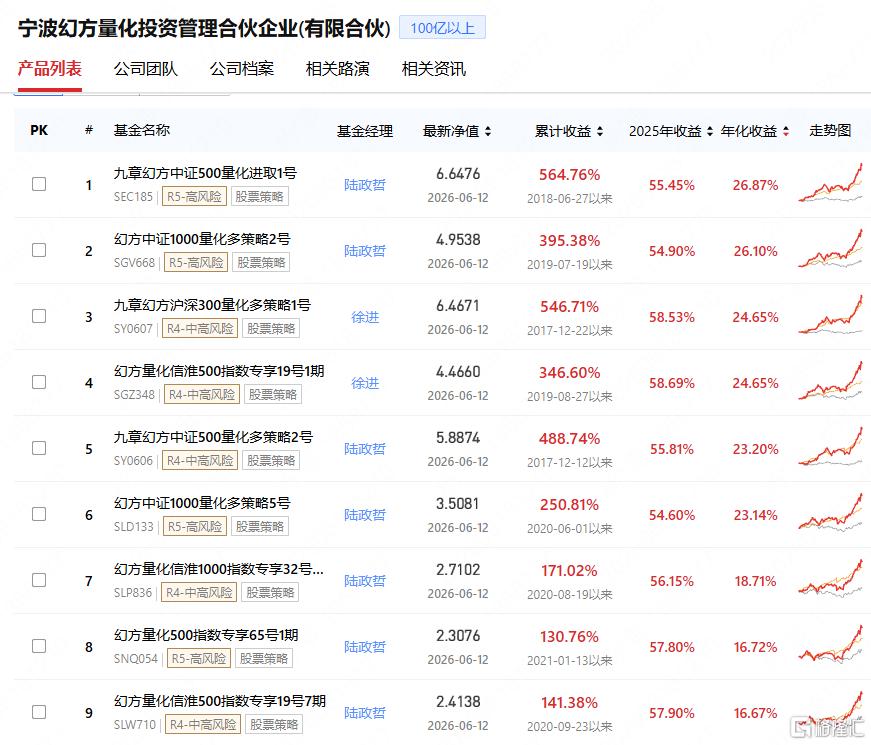871x745 pixels.
Task: Click the R5-高风险 tag on SNQ054
Action: [x=199, y=659]
